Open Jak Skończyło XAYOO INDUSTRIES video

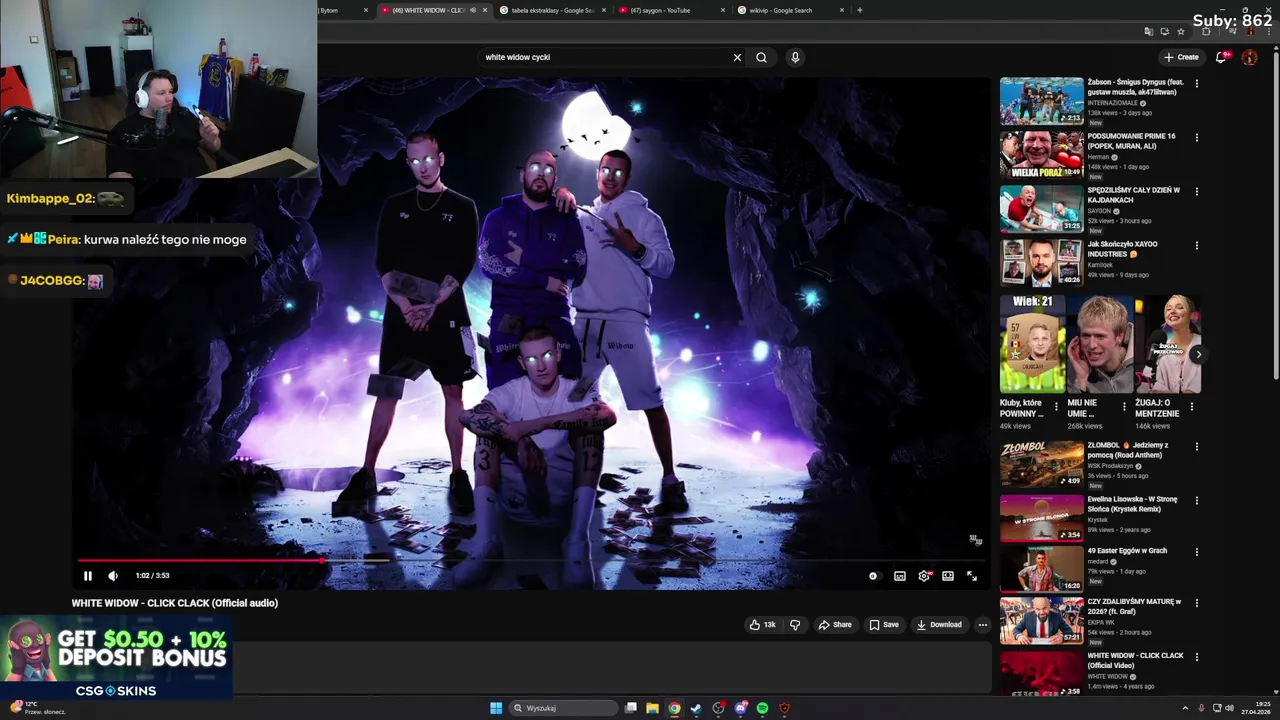(x=1041, y=263)
